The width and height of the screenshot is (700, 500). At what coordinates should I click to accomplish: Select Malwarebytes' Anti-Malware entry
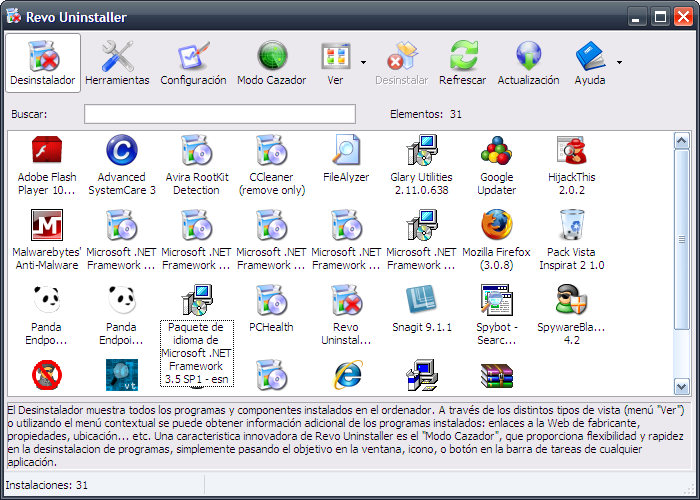tap(47, 240)
